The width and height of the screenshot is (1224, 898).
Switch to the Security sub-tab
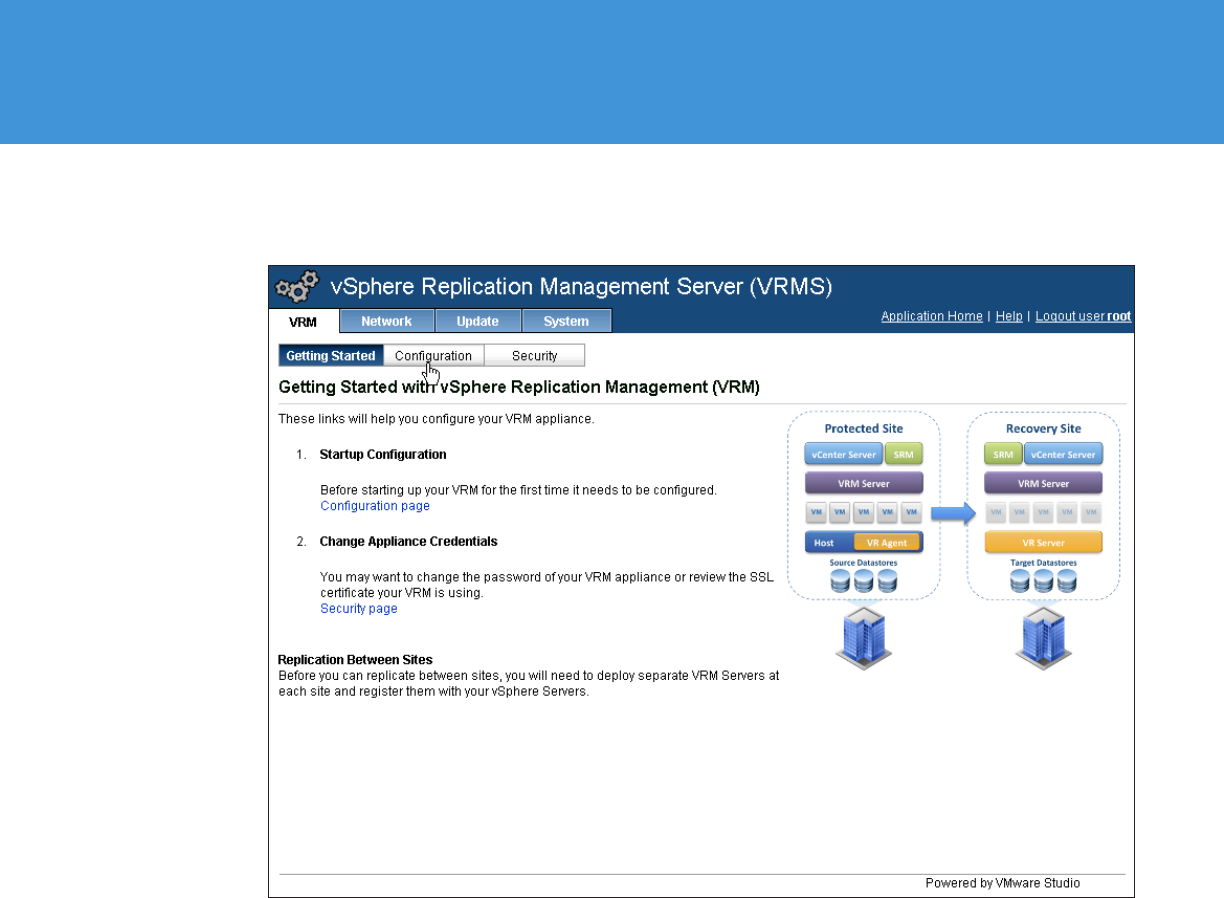click(x=535, y=356)
